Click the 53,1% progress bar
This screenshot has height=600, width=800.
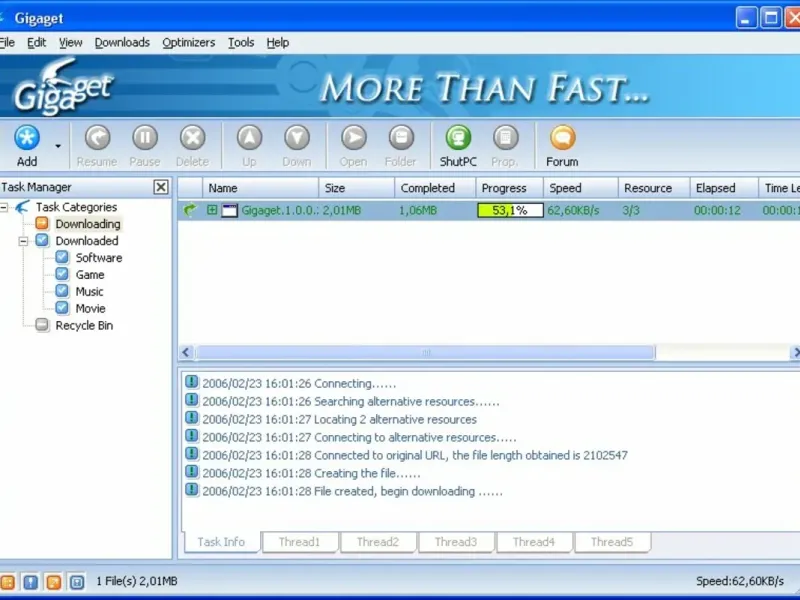pyautogui.click(x=510, y=211)
